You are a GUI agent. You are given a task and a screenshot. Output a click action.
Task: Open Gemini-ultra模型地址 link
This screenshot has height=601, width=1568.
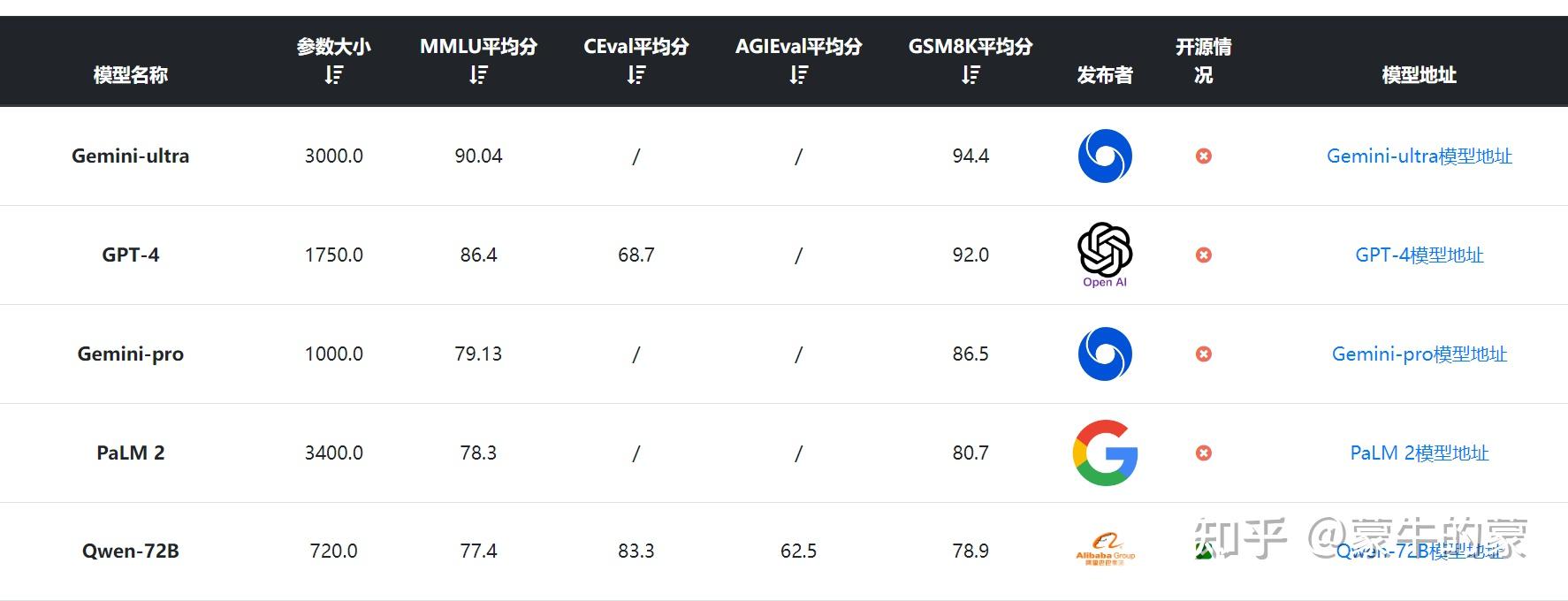(x=1419, y=156)
